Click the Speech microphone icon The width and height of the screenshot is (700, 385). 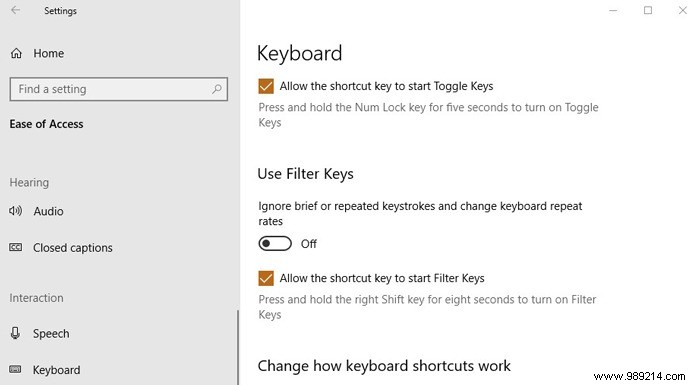[x=16, y=333]
